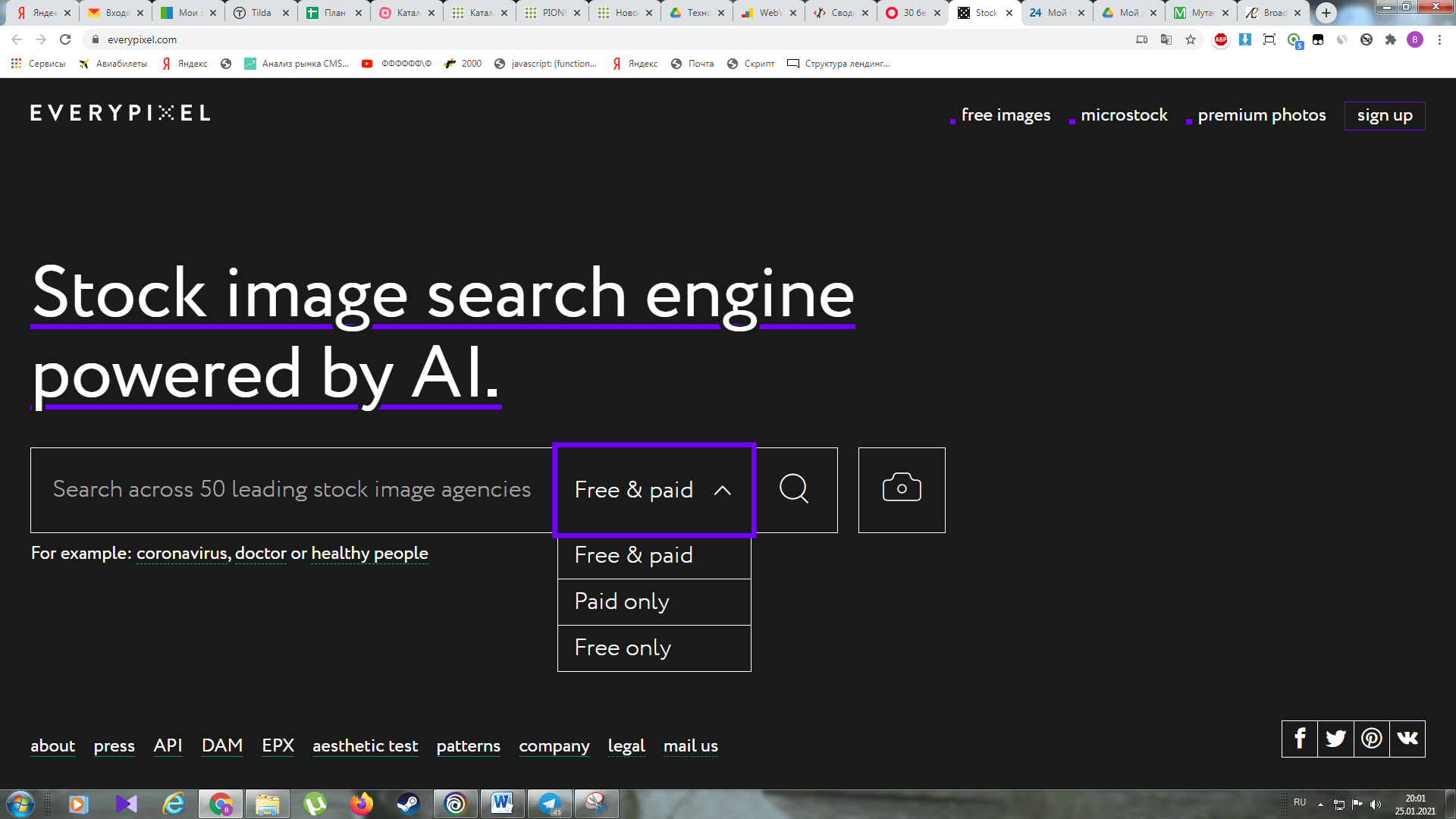Open search by image camera icon
The image size is (1456, 819).
(902, 489)
